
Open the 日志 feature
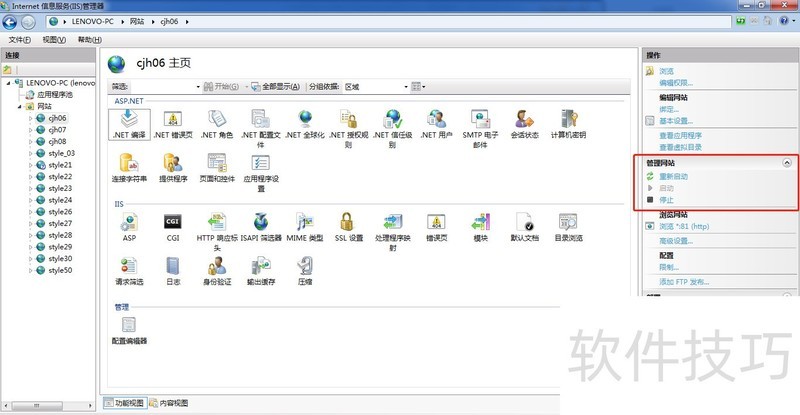pos(173,271)
